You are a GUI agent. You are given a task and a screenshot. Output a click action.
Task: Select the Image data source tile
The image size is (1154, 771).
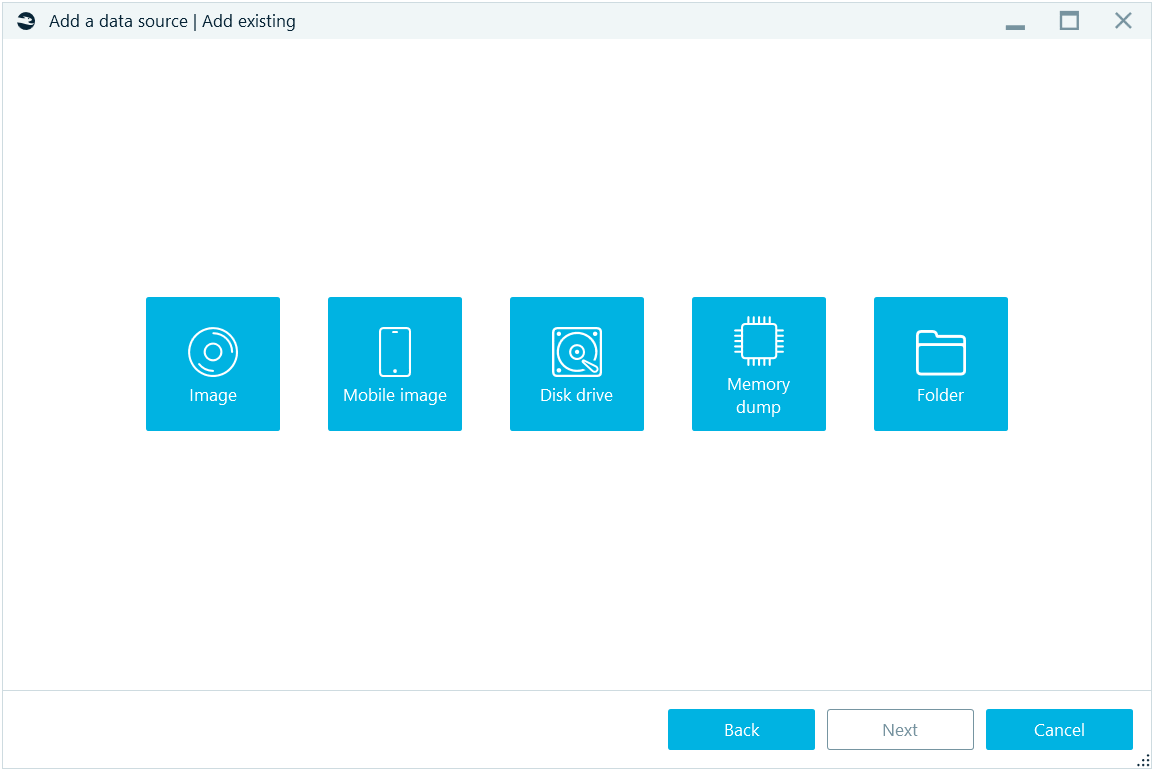click(x=213, y=363)
